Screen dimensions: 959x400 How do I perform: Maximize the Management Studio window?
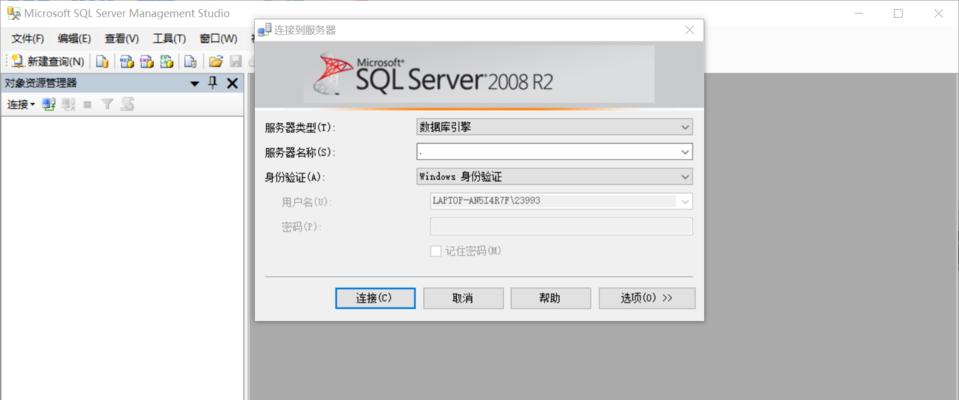[898, 13]
